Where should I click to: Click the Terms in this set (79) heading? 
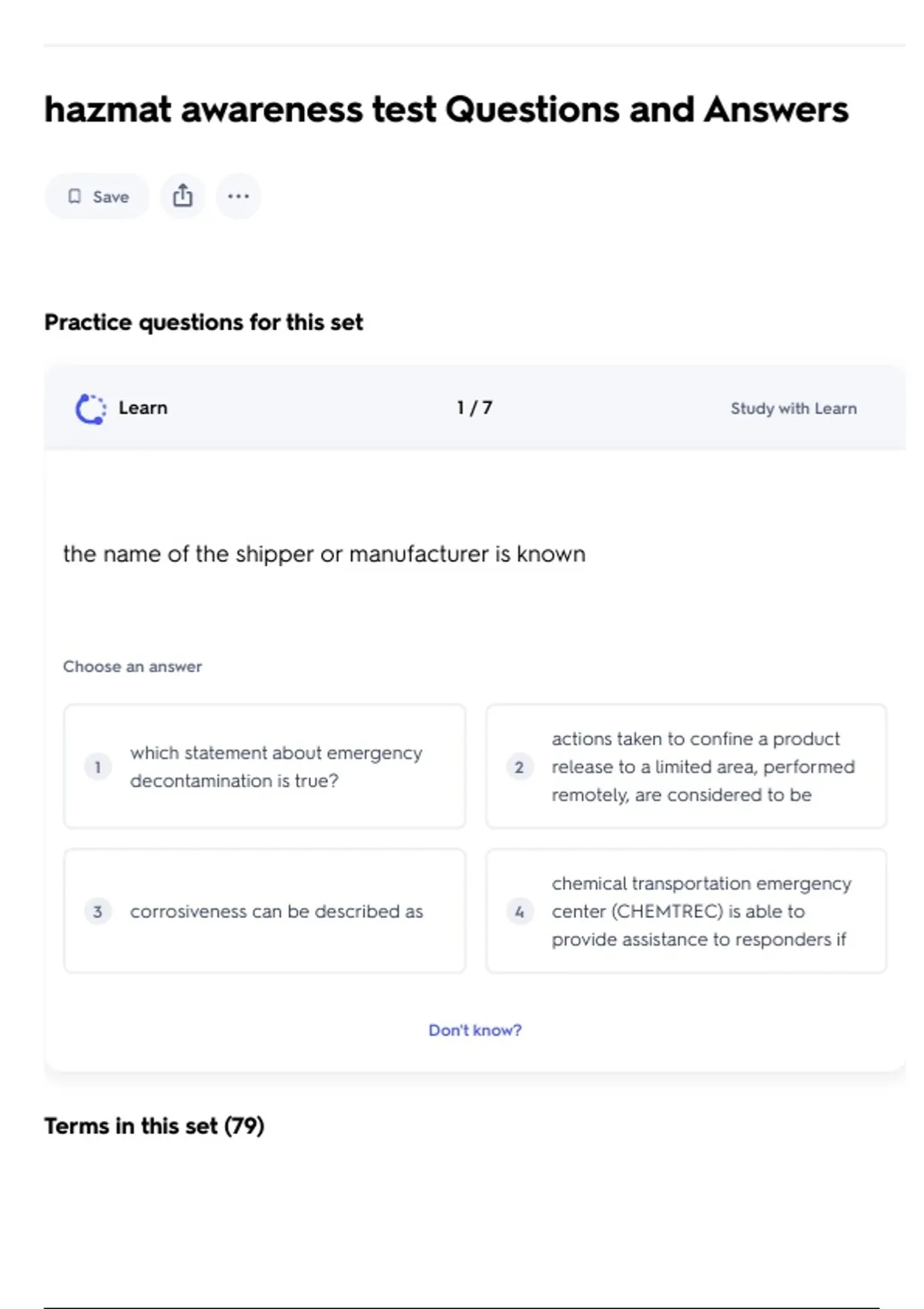[154, 1126]
